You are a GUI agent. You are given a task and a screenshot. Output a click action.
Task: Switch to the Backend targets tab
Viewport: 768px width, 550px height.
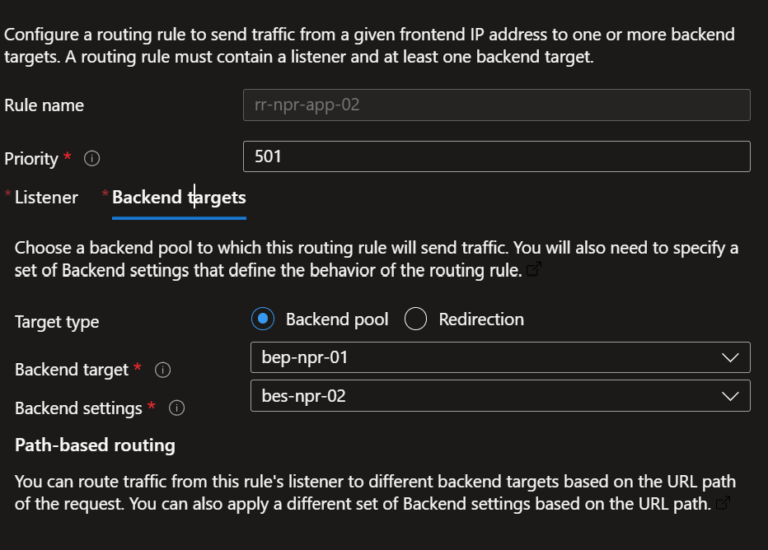pyautogui.click(x=179, y=197)
